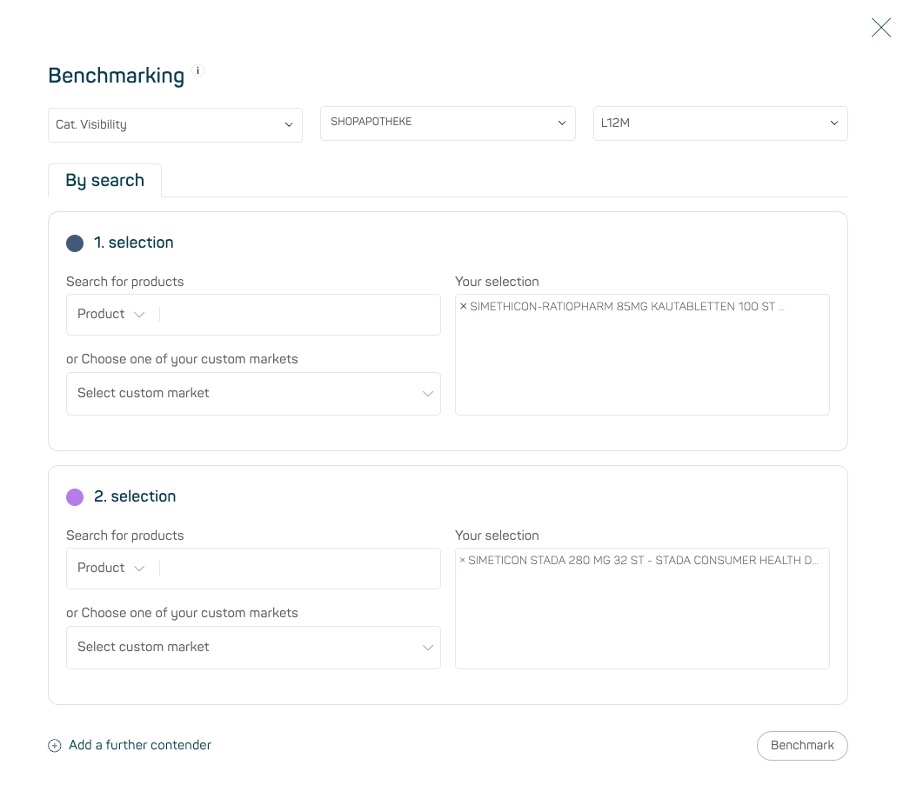The image size is (904, 786).
Task: Close the Benchmarking dialog with the X icon
Action: click(880, 27)
